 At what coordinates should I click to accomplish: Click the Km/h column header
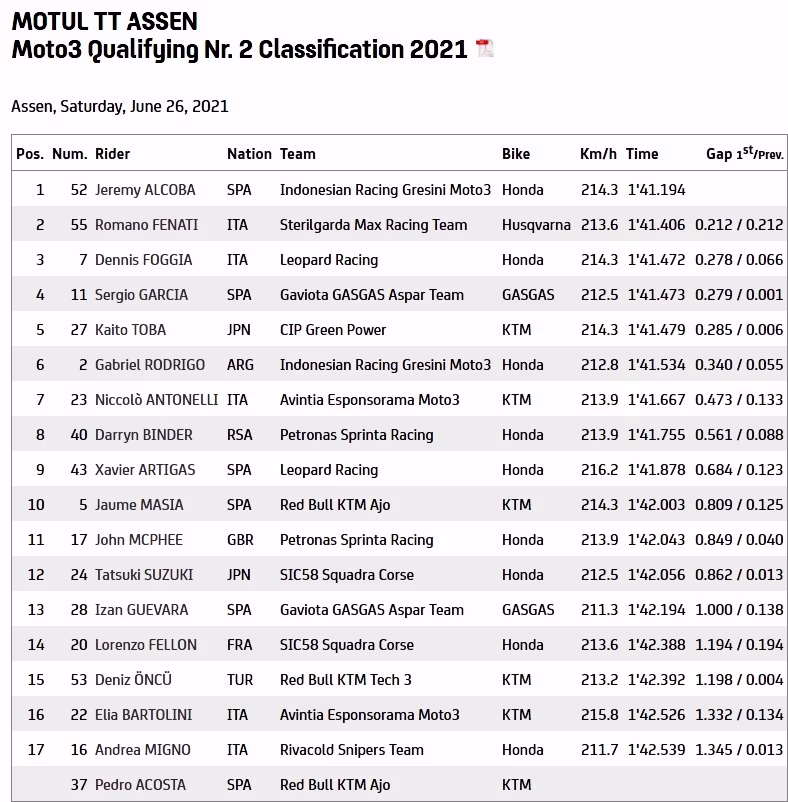coord(597,154)
